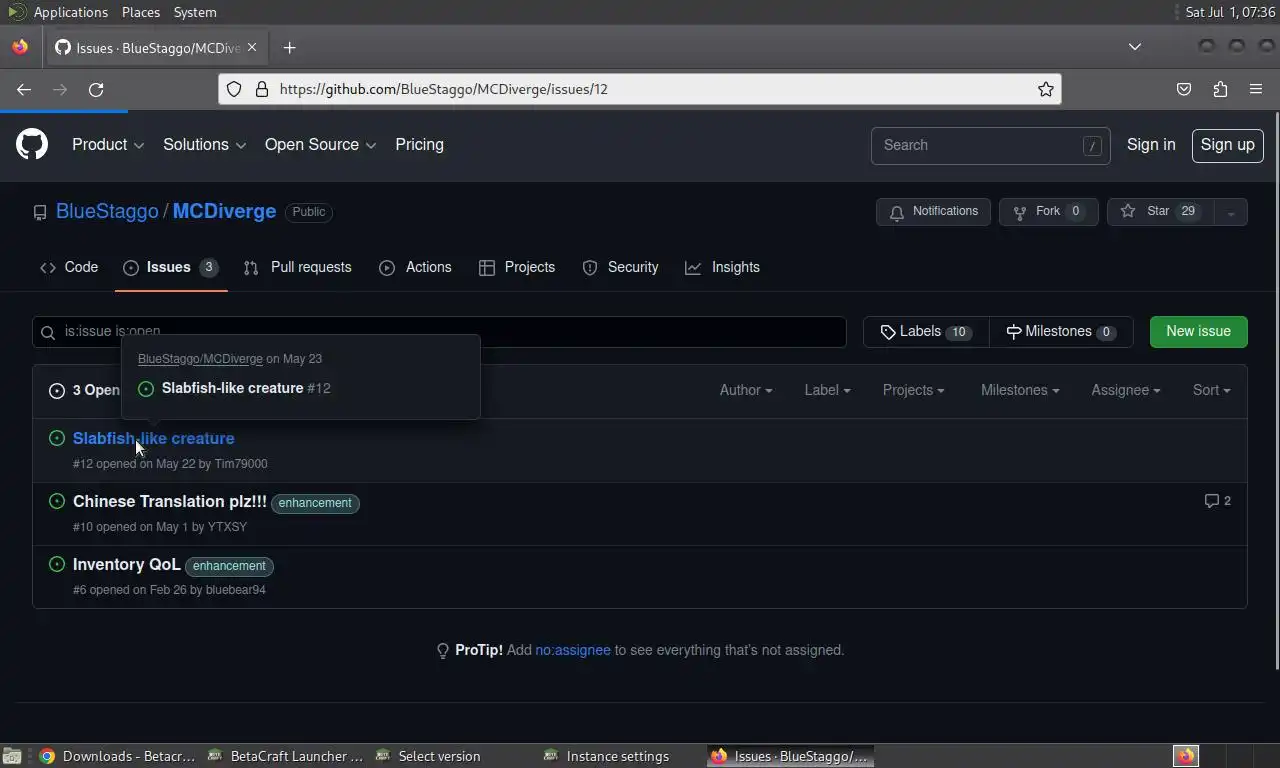
Task: Click the Sign in link
Action: tap(1151, 145)
